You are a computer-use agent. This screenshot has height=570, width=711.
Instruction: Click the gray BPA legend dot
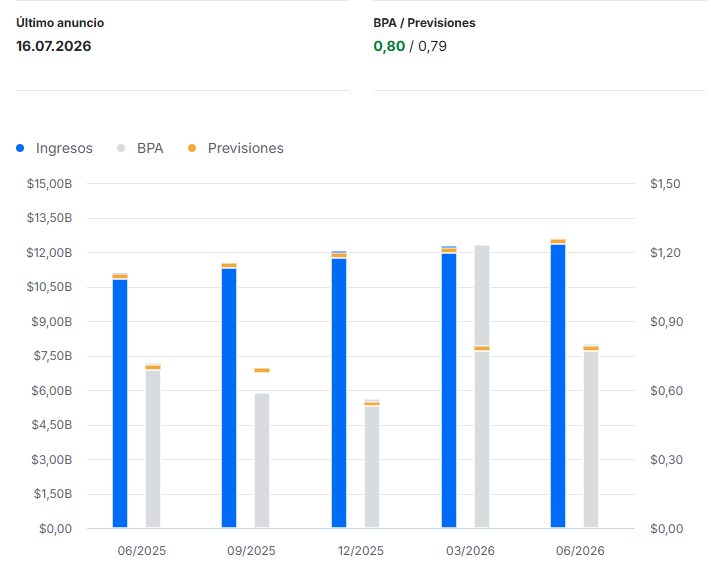pyautogui.click(x=121, y=148)
